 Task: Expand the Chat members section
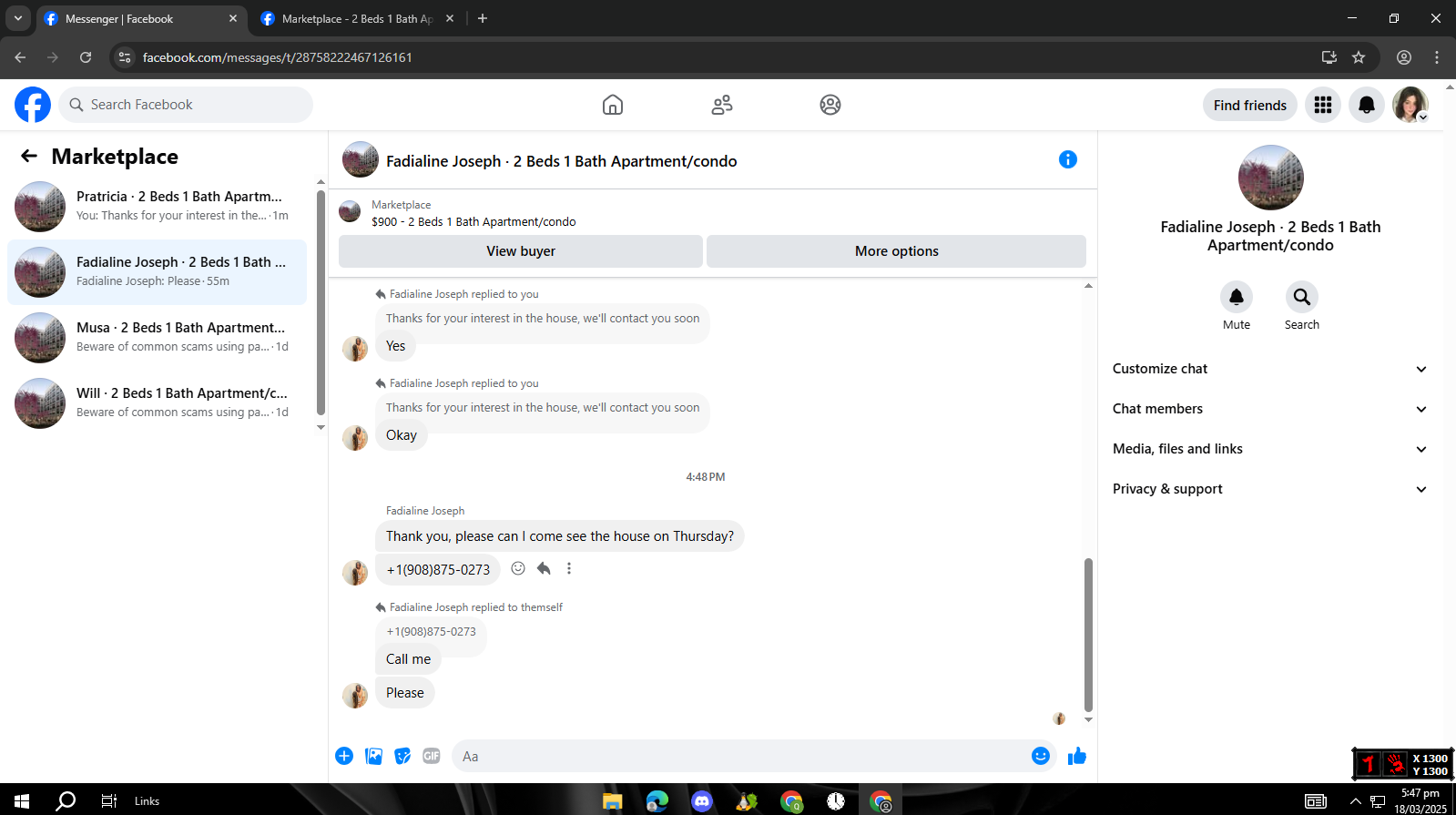point(1270,409)
